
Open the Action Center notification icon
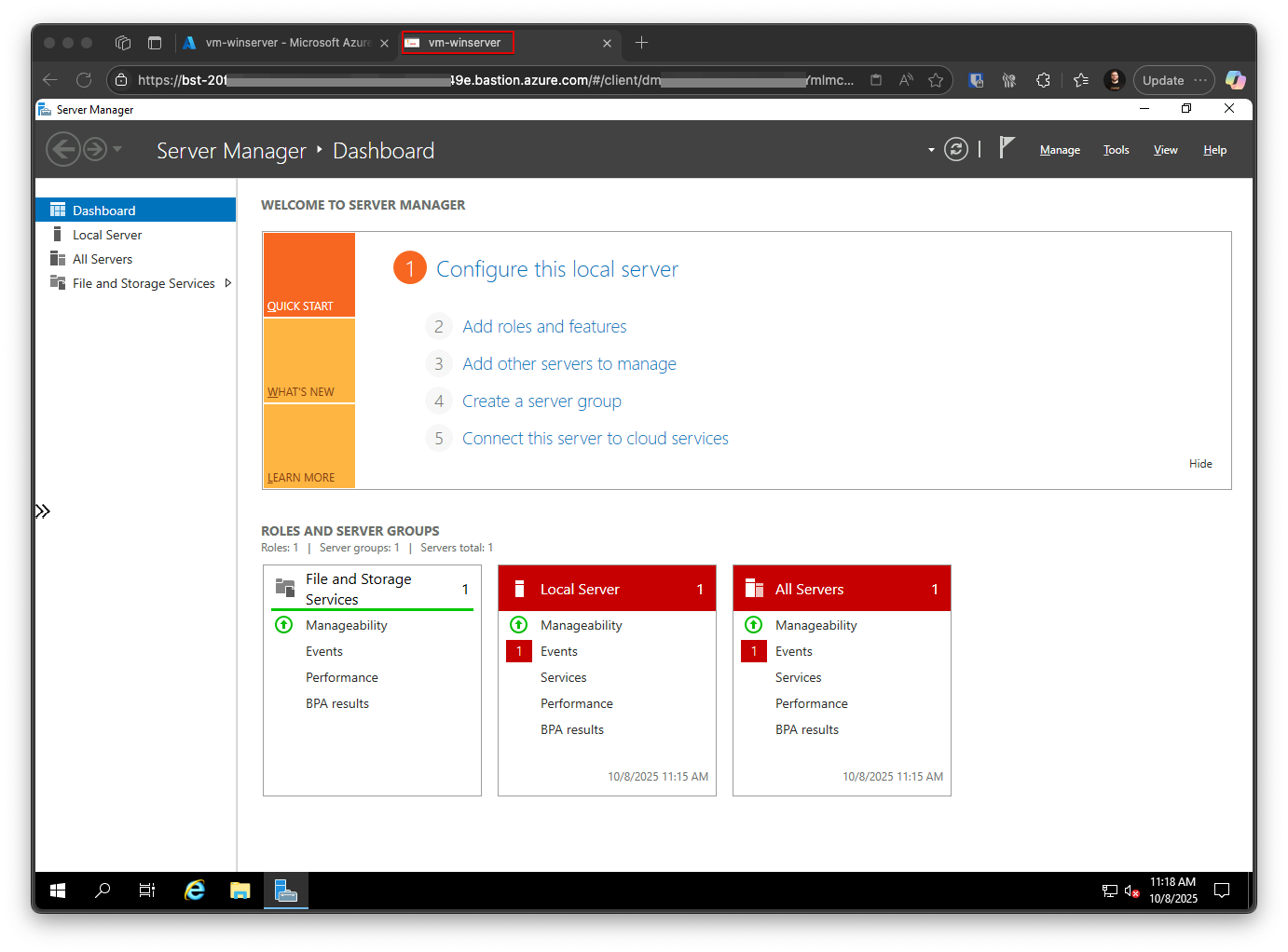1221,891
